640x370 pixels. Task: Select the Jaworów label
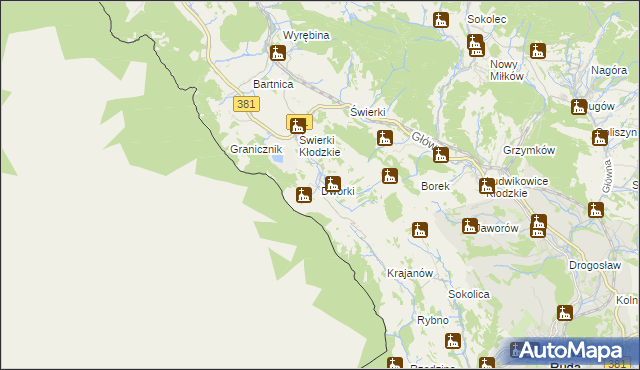coord(497,228)
